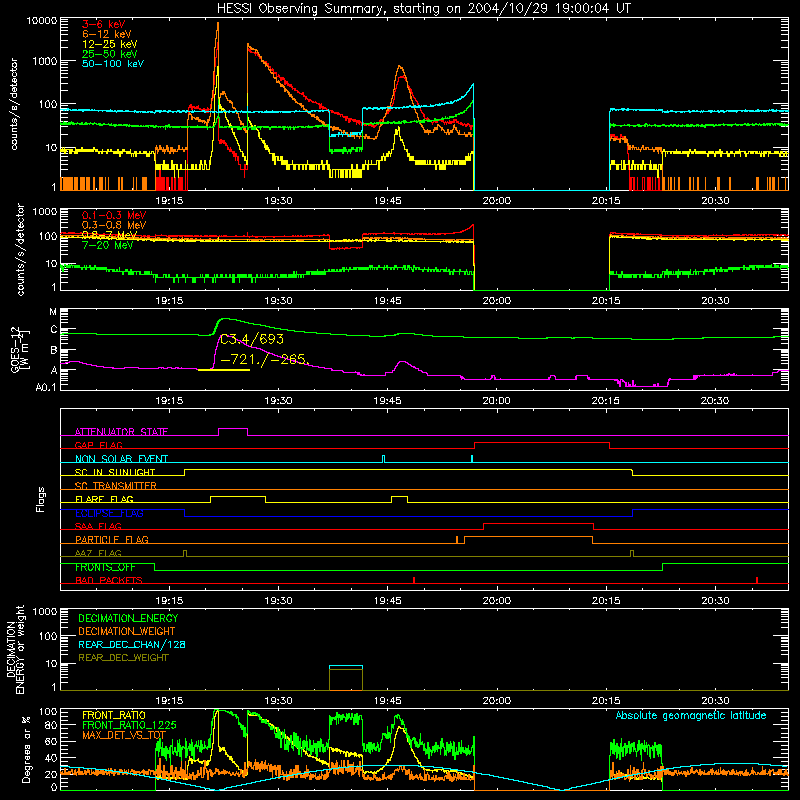Image resolution: width=800 pixels, height=800 pixels.
Task: Select the red 3-6 keV legend label
Action: point(104,24)
